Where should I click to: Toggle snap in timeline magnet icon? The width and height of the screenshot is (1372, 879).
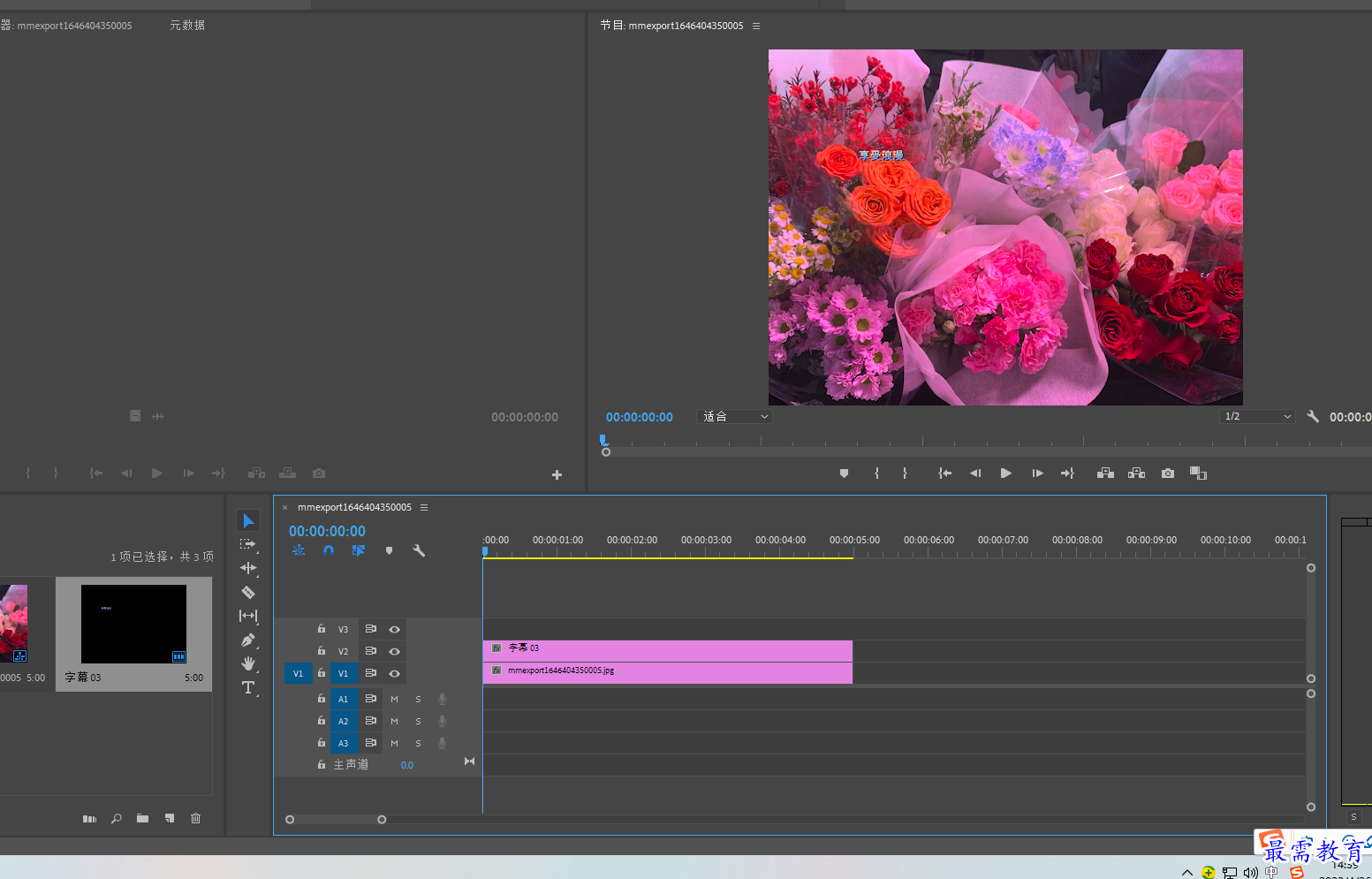[x=329, y=550]
